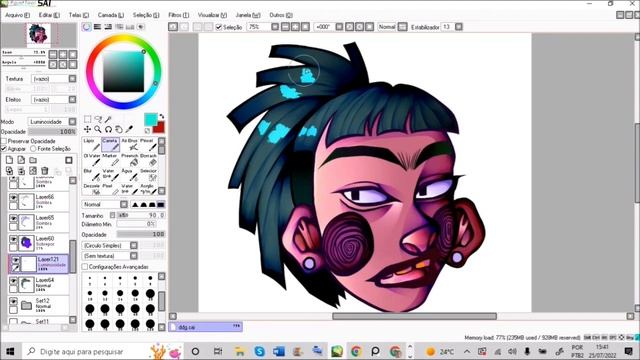The image size is (640, 360).
Task: Select the AirBrush tool
Action: [129, 144]
